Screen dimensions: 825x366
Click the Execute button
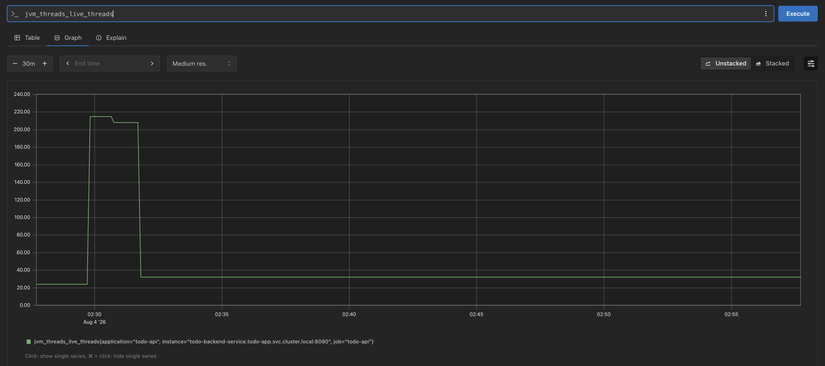[798, 14]
